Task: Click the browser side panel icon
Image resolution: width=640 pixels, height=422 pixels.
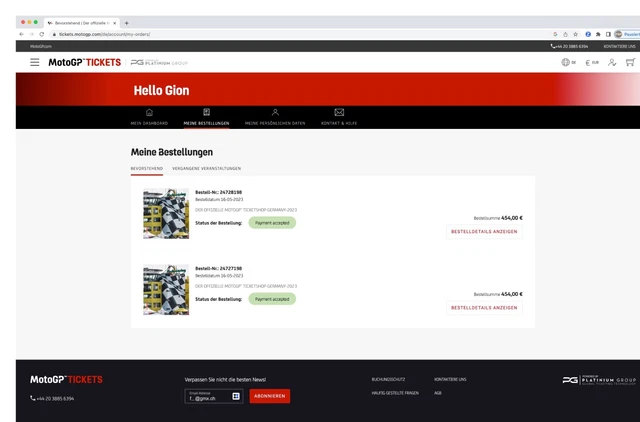Action: 608,34
